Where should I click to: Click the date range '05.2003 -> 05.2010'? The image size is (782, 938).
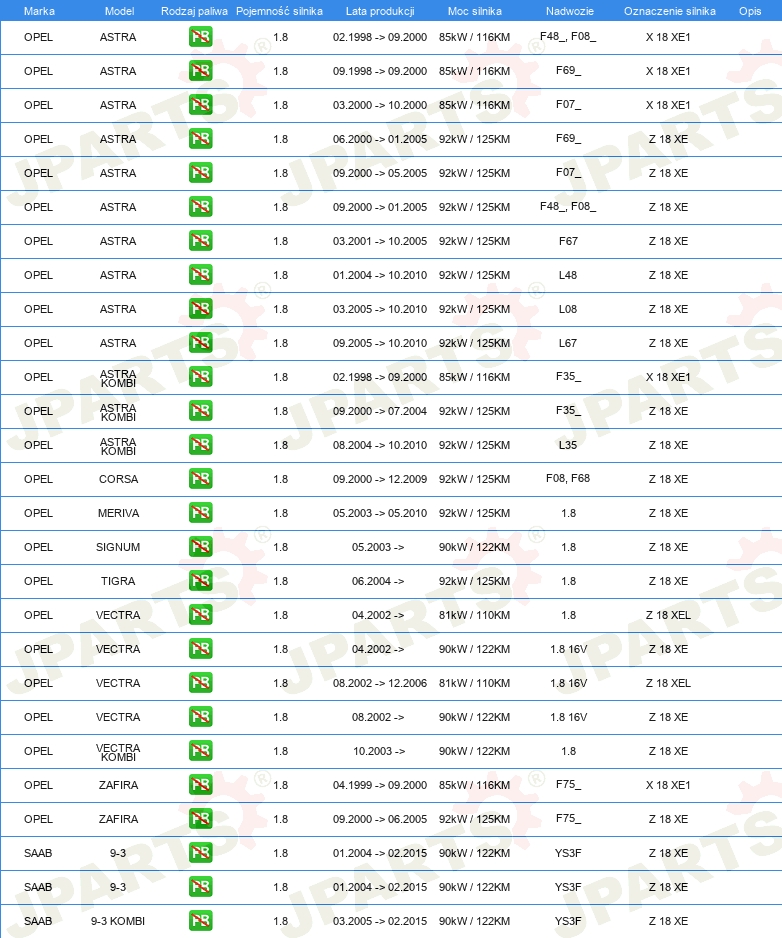point(380,513)
